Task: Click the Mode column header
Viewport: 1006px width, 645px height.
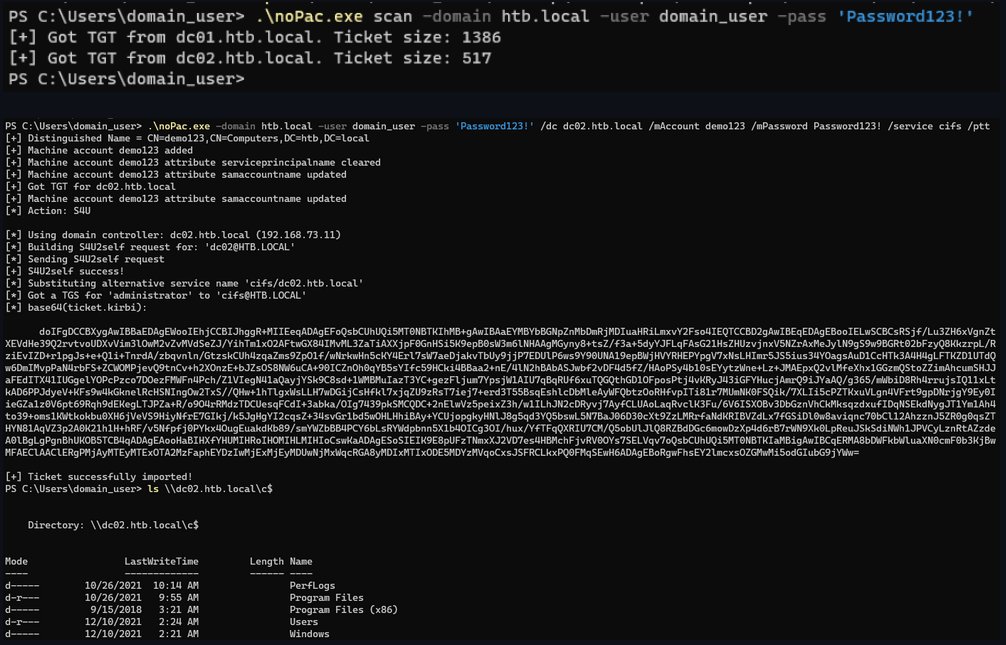Action: (x=17, y=562)
